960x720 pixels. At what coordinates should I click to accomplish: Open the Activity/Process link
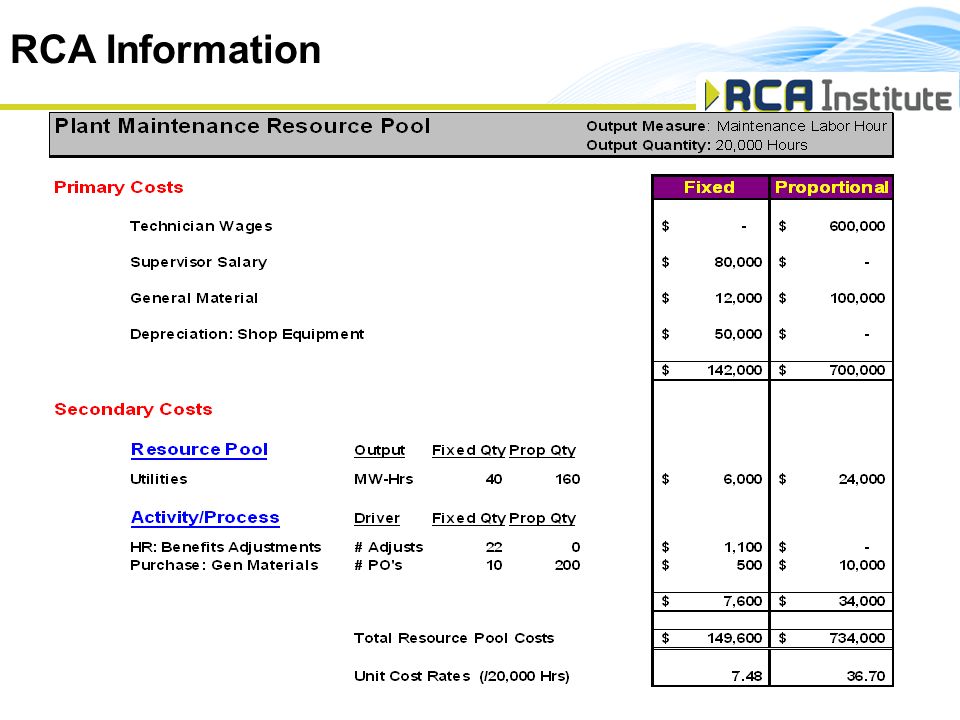(205, 517)
